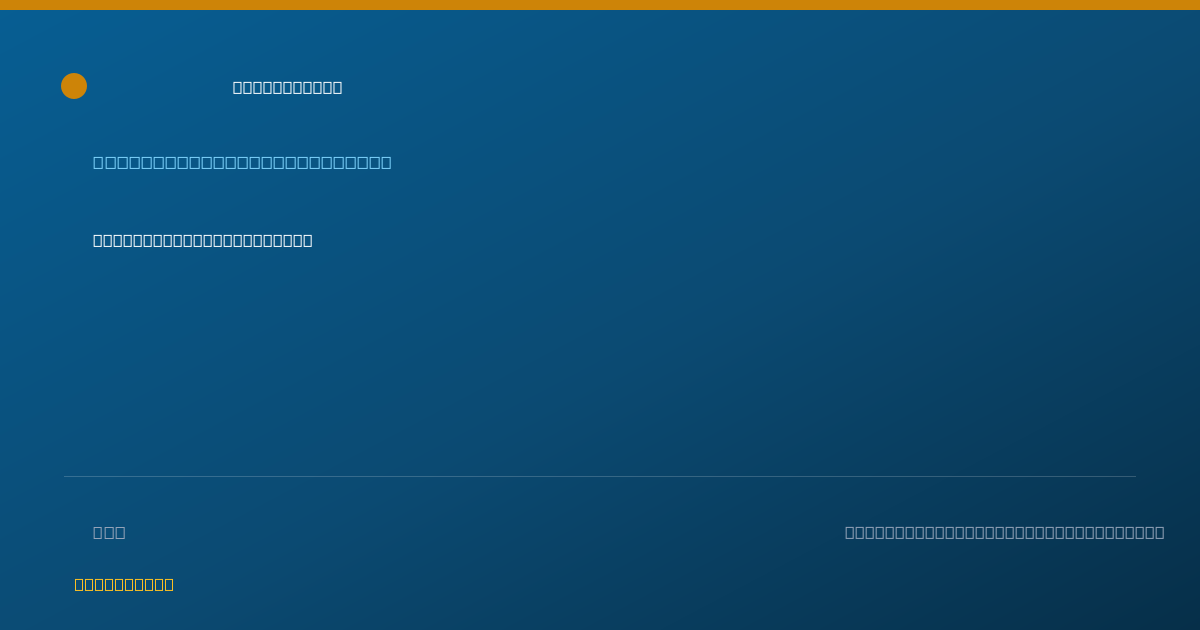
Task: Open the yellow link text at bottom left
Action: pyautogui.click(x=124, y=584)
